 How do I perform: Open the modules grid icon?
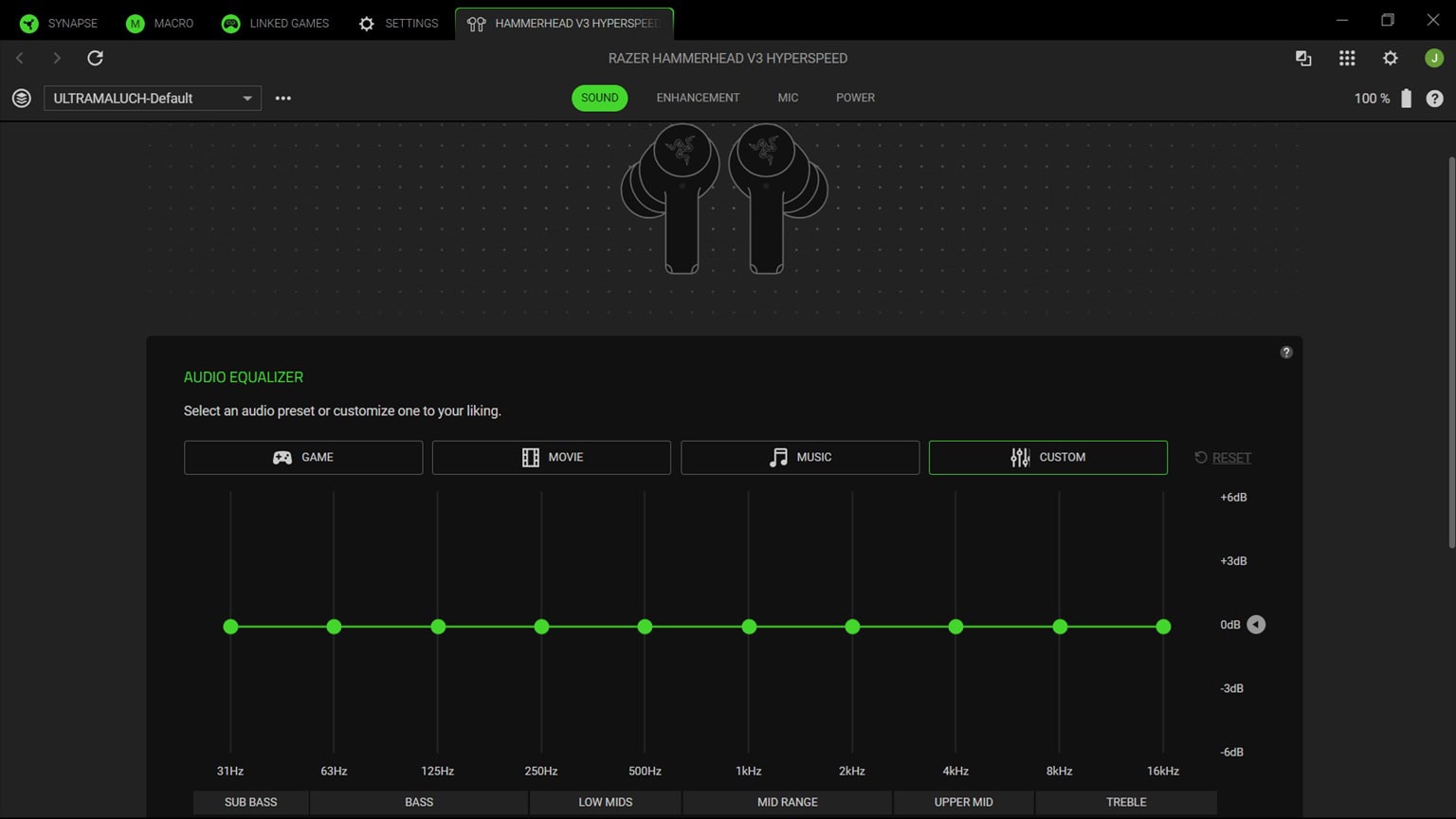1347,58
